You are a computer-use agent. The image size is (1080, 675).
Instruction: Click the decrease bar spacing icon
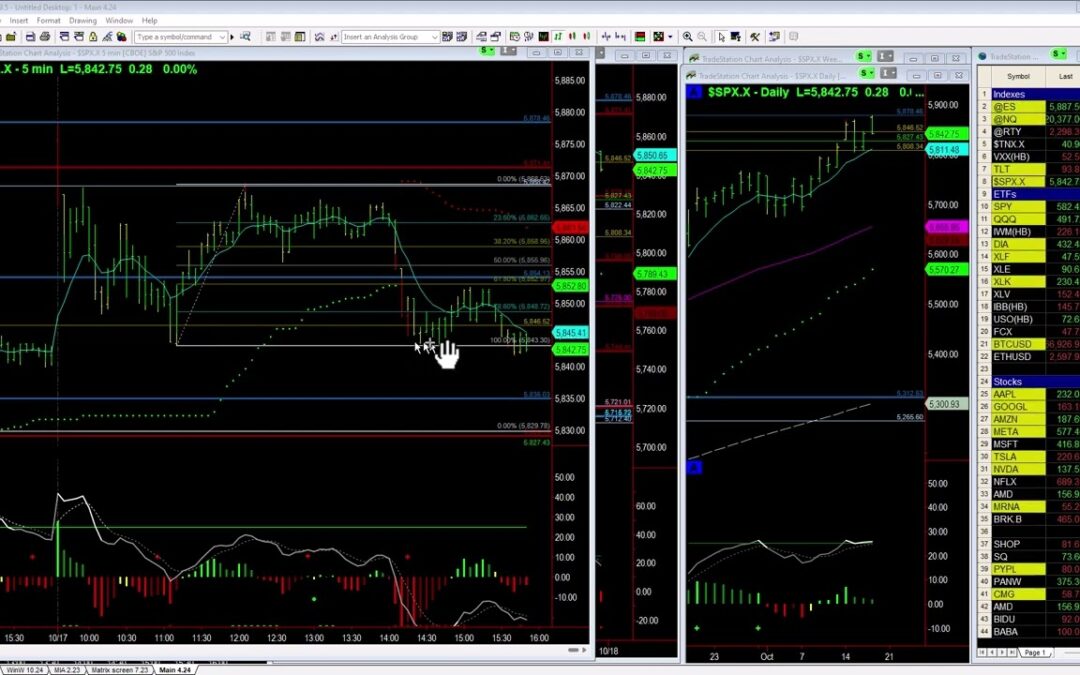point(605,37)
